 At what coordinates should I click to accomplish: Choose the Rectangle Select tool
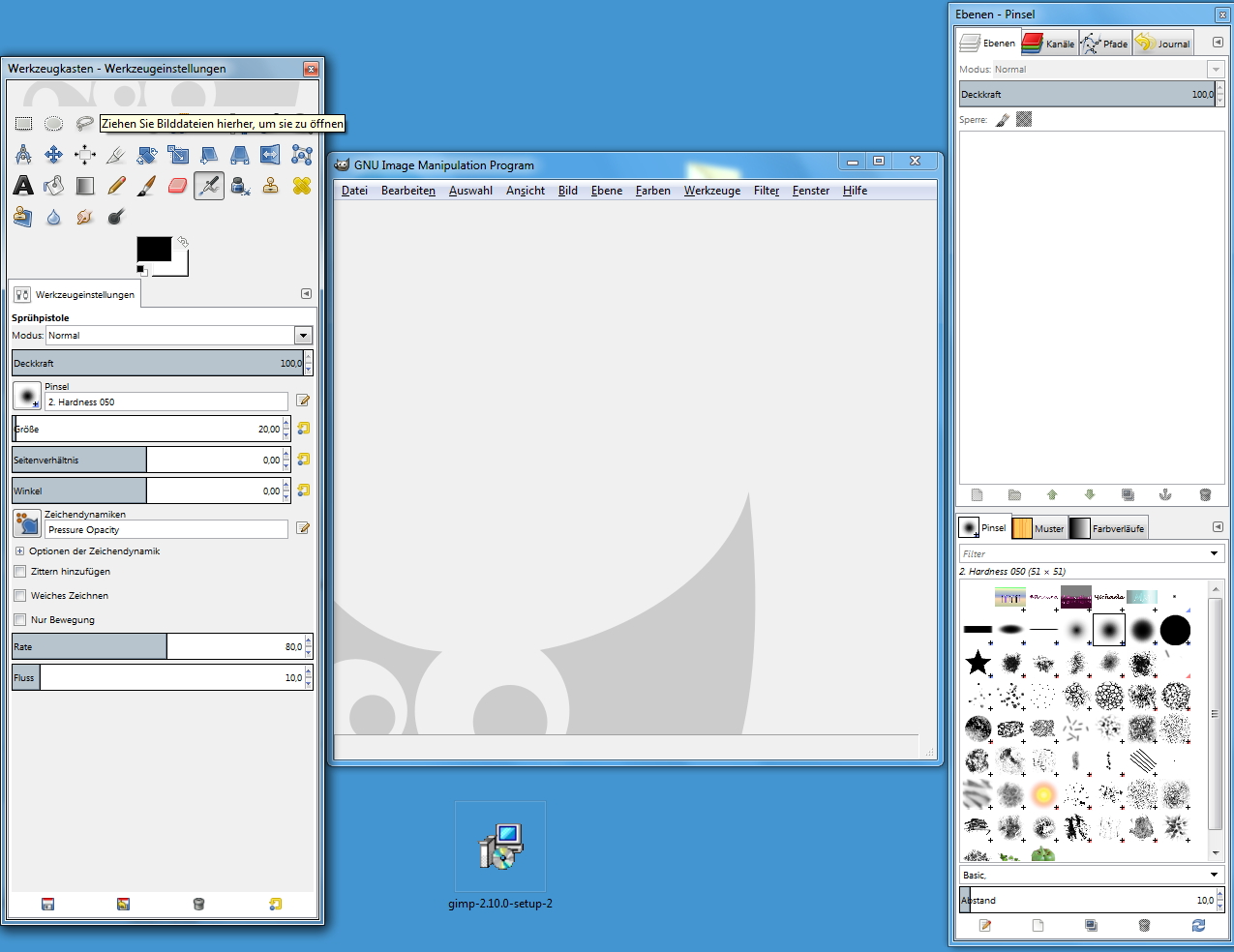[x=23, y=124]
